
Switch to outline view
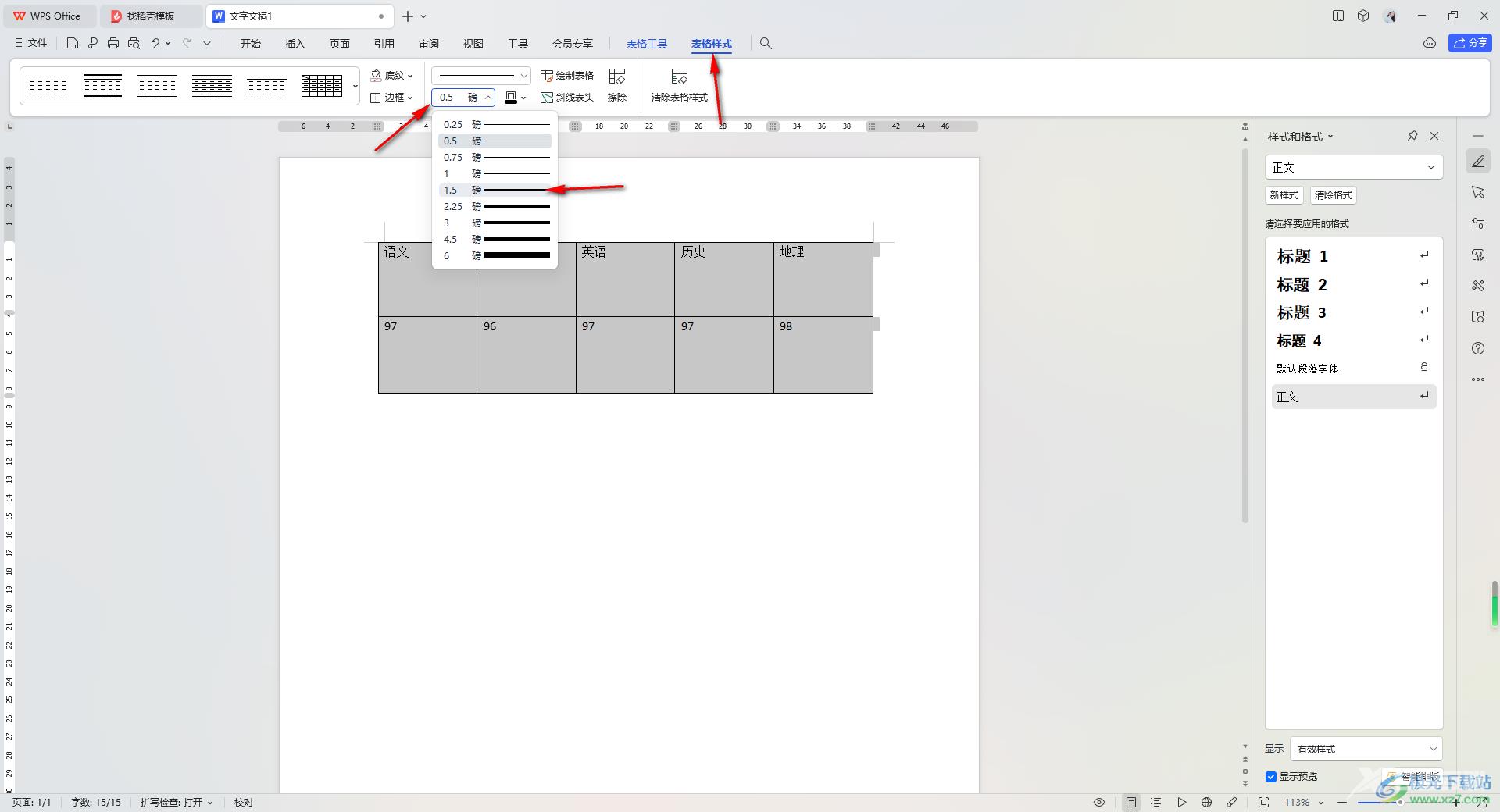coord(1156,802)
